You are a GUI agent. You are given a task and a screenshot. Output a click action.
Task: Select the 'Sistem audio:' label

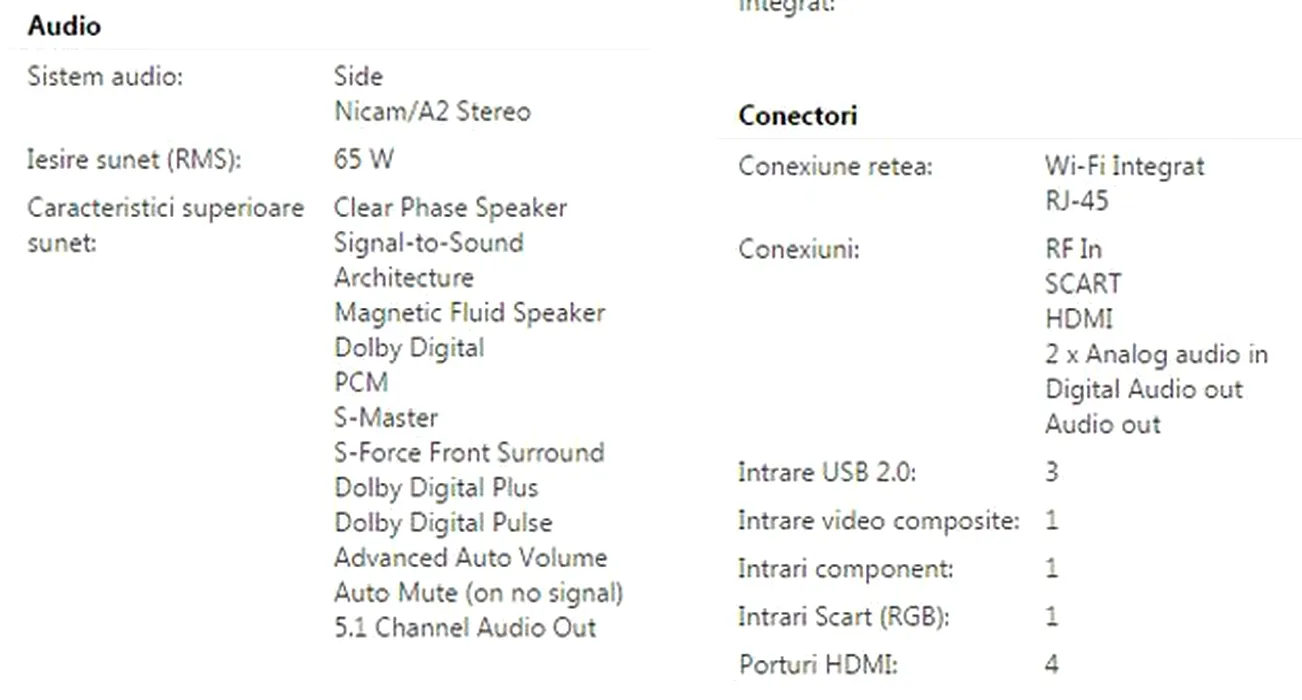click(105, 76)
